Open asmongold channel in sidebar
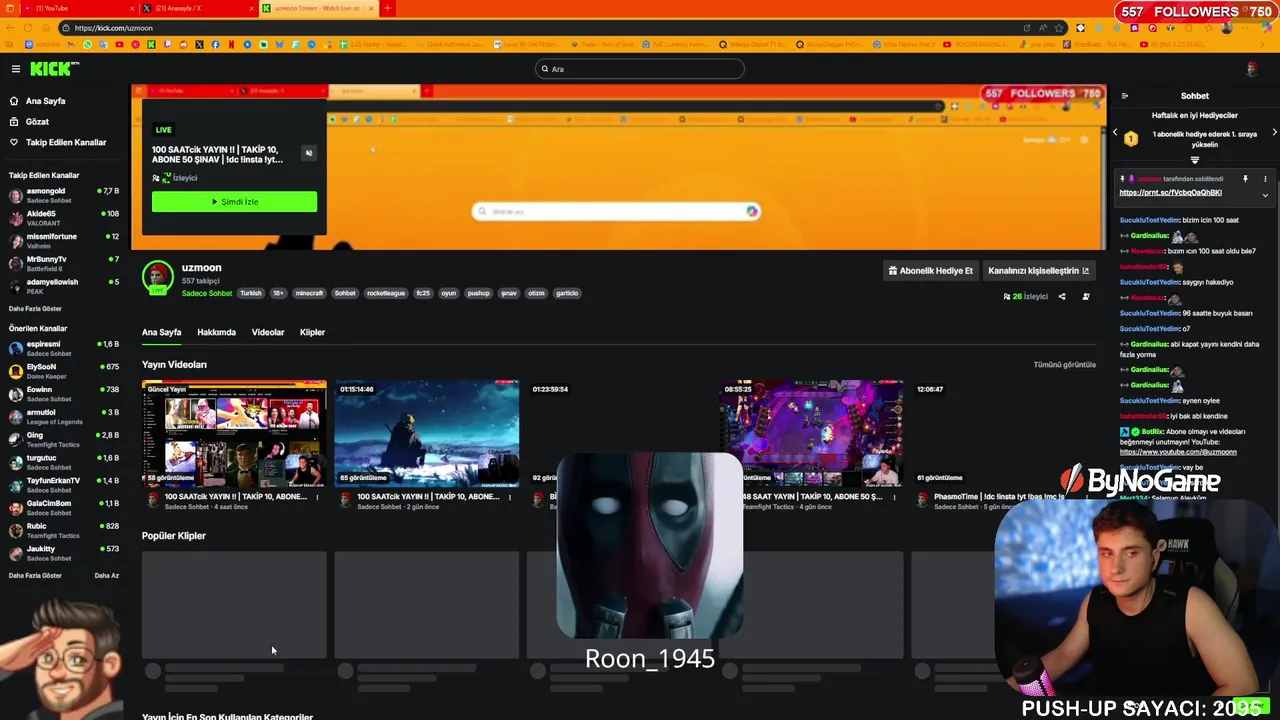Viewport: 1280px width, 720px height. tap(62, 195)
